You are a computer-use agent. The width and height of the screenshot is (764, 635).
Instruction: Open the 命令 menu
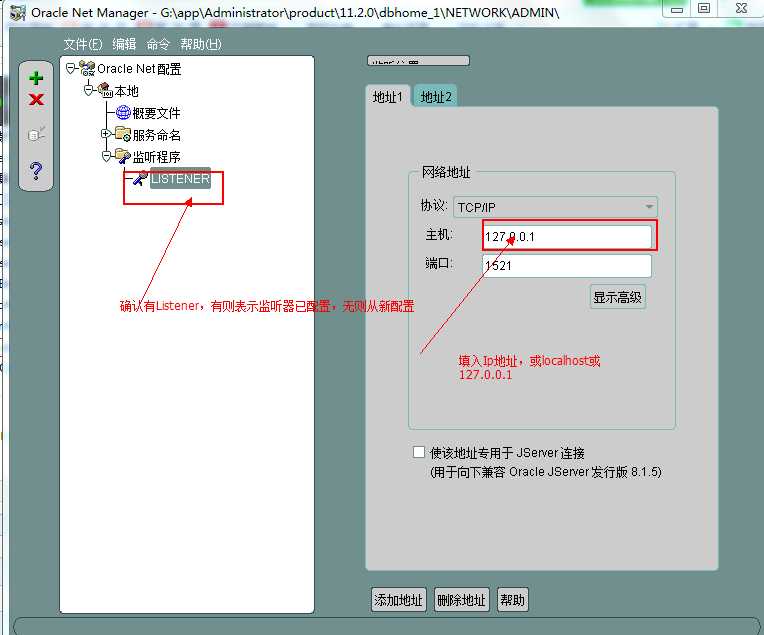tap(158, 44)
